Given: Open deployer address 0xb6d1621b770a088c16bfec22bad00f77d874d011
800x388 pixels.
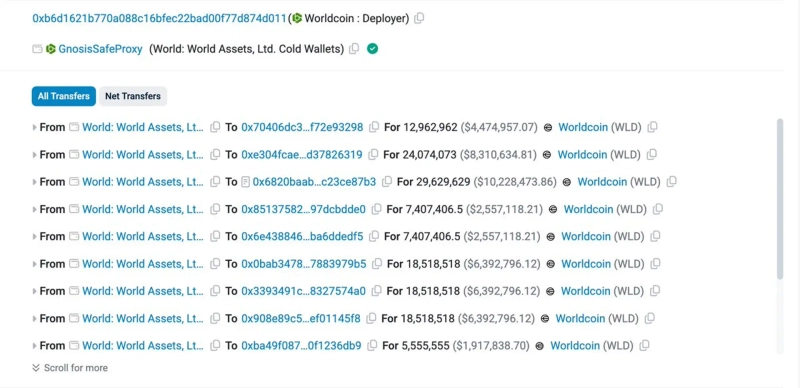Looking at the screenshot, I should pos(159,18).
